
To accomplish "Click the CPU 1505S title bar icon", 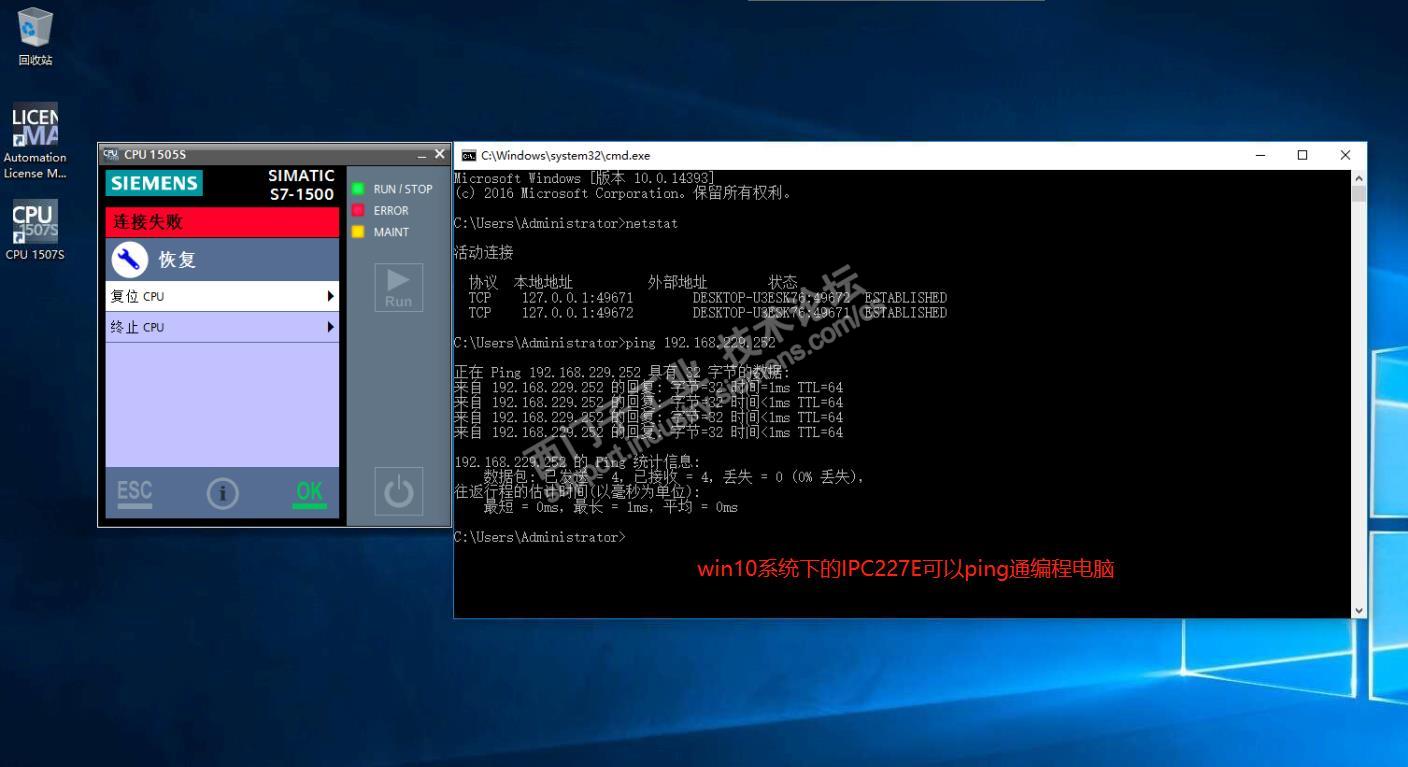I will pos(110,154).
